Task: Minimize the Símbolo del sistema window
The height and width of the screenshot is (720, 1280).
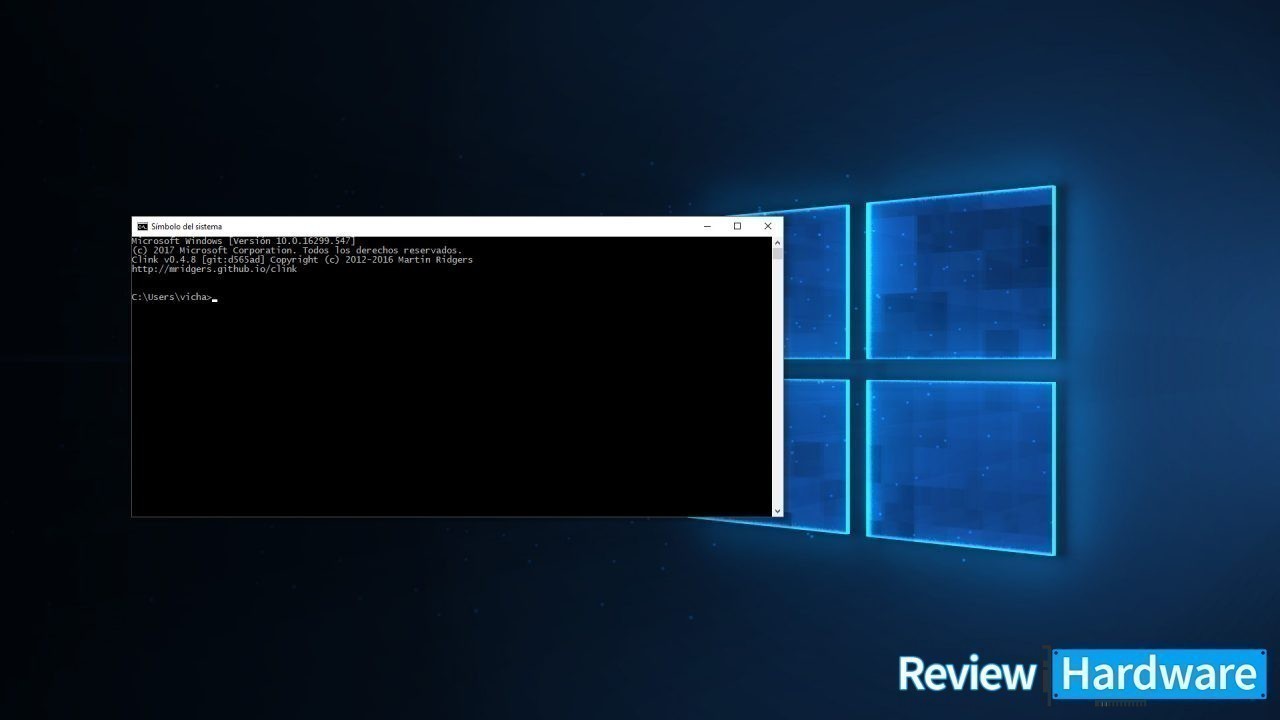Action: pyautogui.click(x=706, y=226)
